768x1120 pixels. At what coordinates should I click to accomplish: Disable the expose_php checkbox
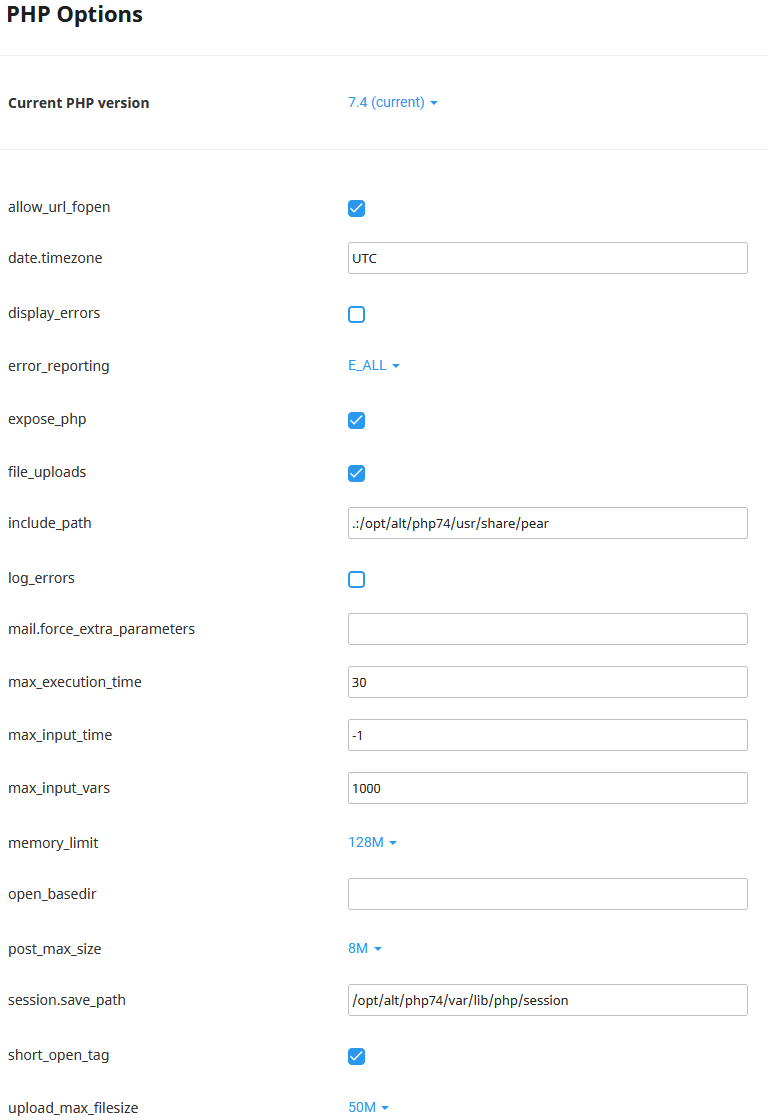[x=356, y=420]
